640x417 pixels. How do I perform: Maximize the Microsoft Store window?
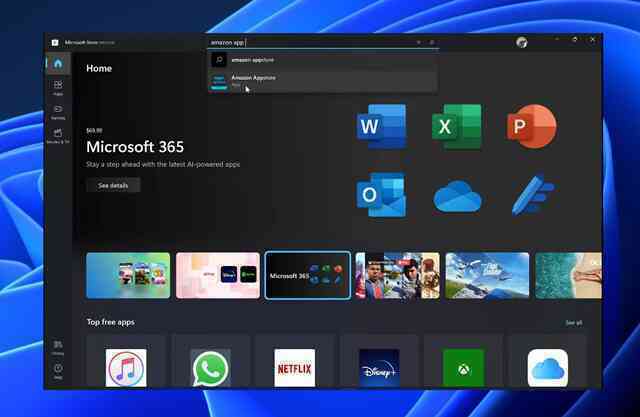tap(575, 40)
